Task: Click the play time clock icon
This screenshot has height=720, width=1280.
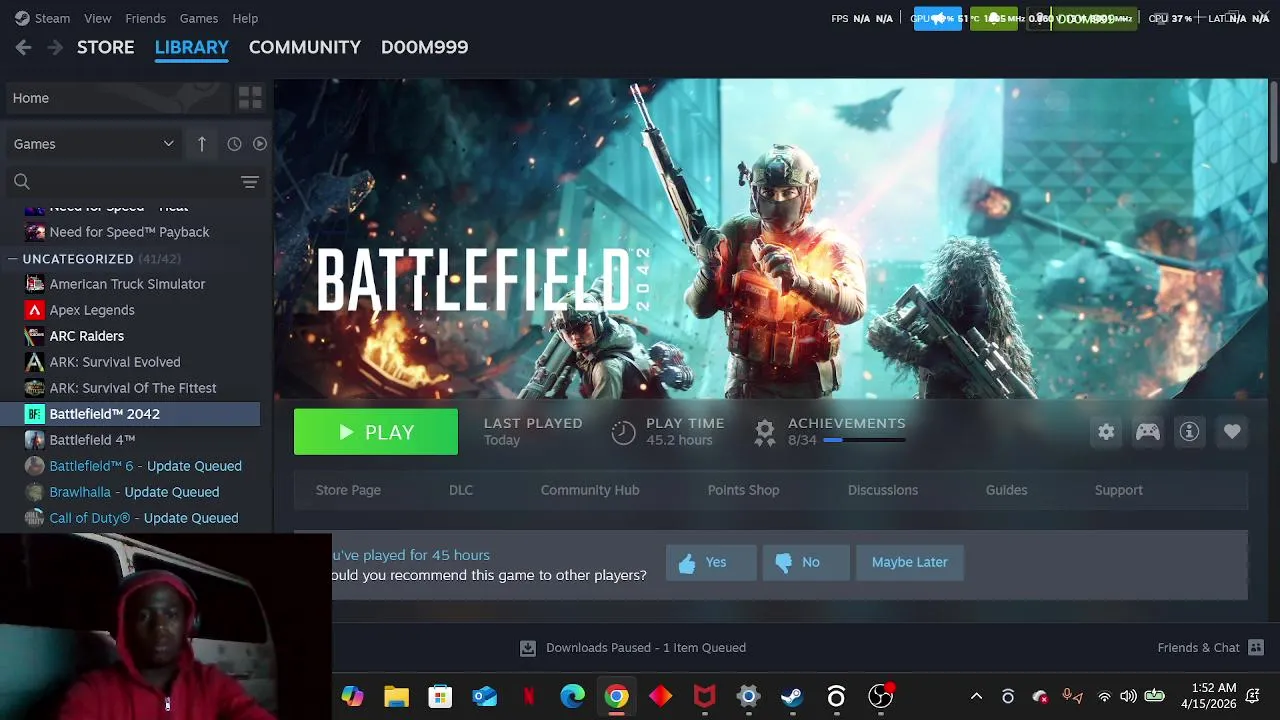Action: [623, 432]
